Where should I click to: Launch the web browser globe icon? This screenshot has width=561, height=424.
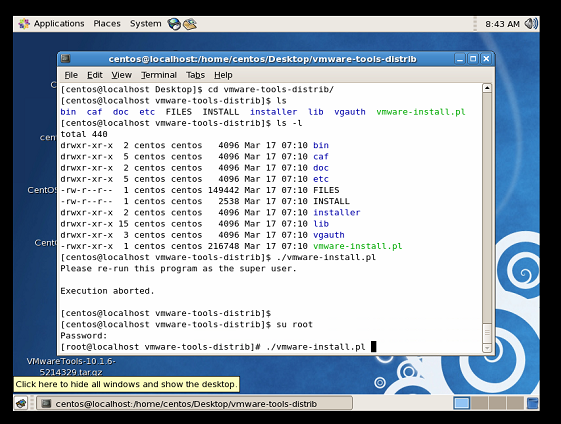pyautogui.click(x=174, y=24)
